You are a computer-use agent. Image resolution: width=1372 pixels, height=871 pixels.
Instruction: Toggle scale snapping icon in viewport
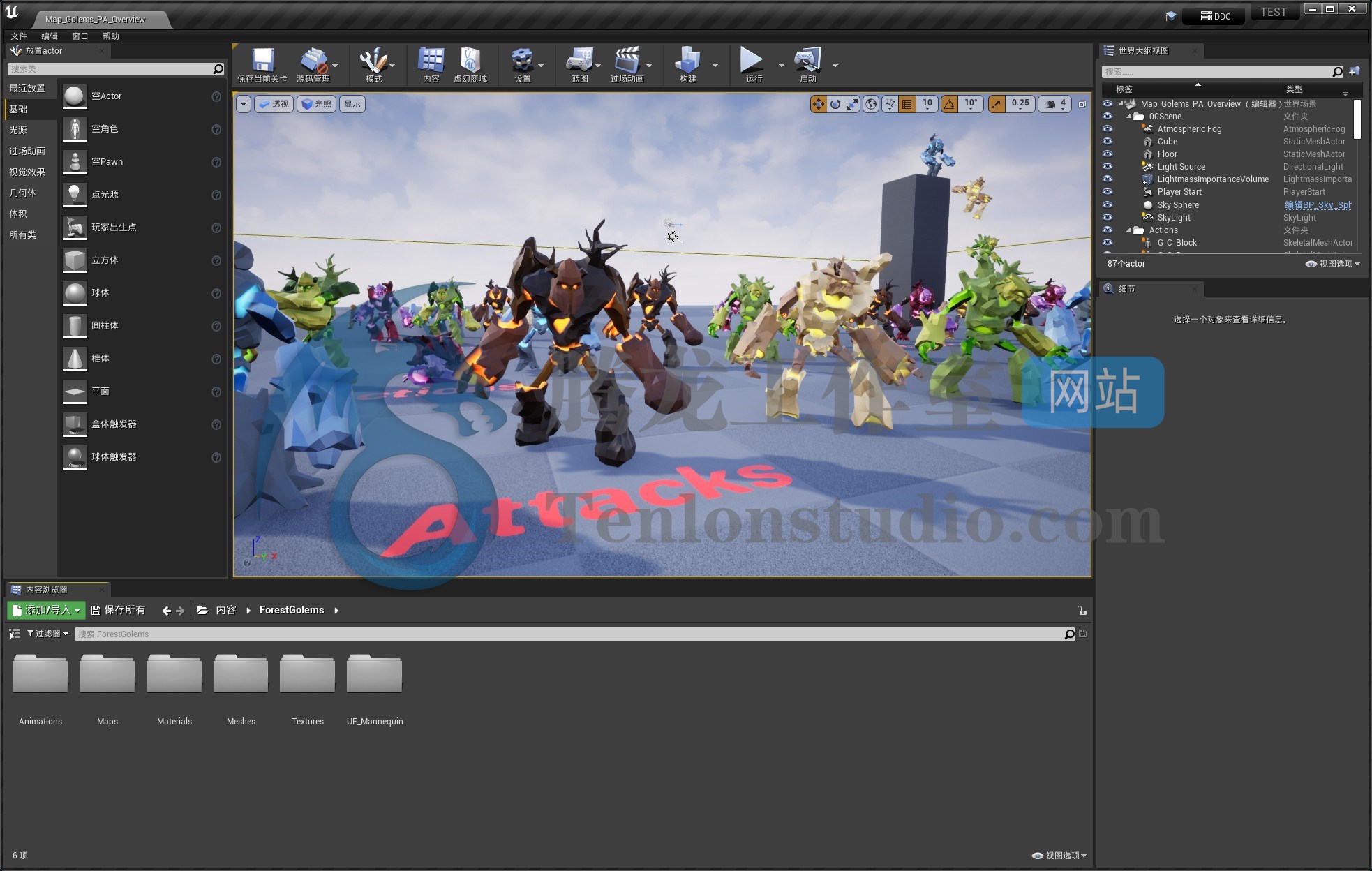coord(997,104)
